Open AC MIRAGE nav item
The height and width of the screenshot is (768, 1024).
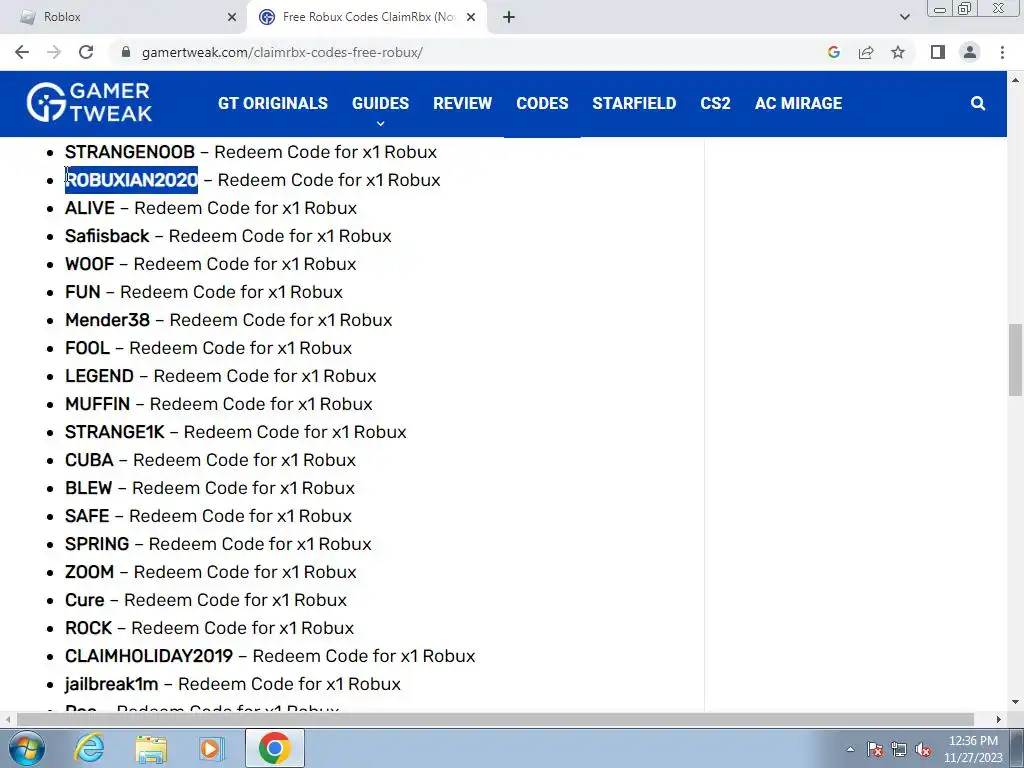pyautogui.click(x=798, y=103)
